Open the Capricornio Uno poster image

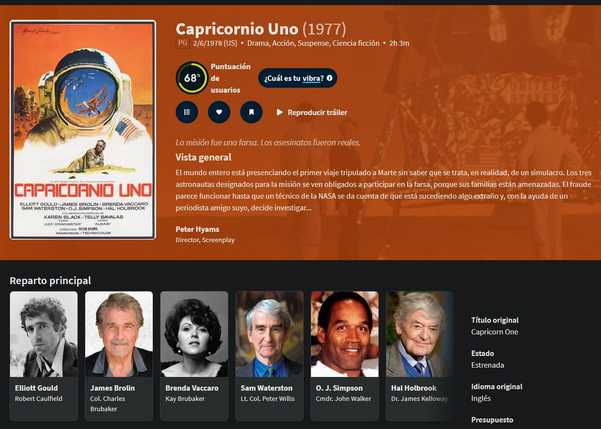83,130
